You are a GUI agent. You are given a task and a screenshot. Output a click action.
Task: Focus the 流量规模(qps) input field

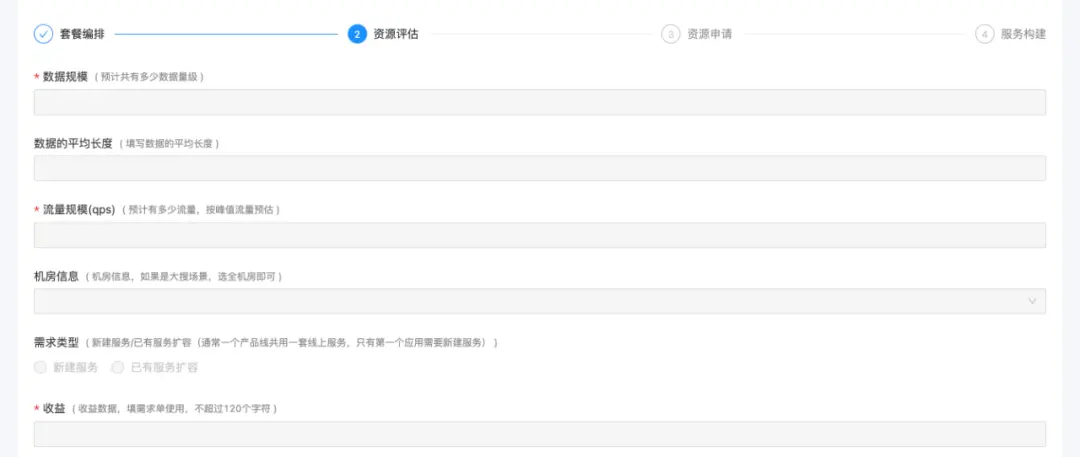click(540, 235)
